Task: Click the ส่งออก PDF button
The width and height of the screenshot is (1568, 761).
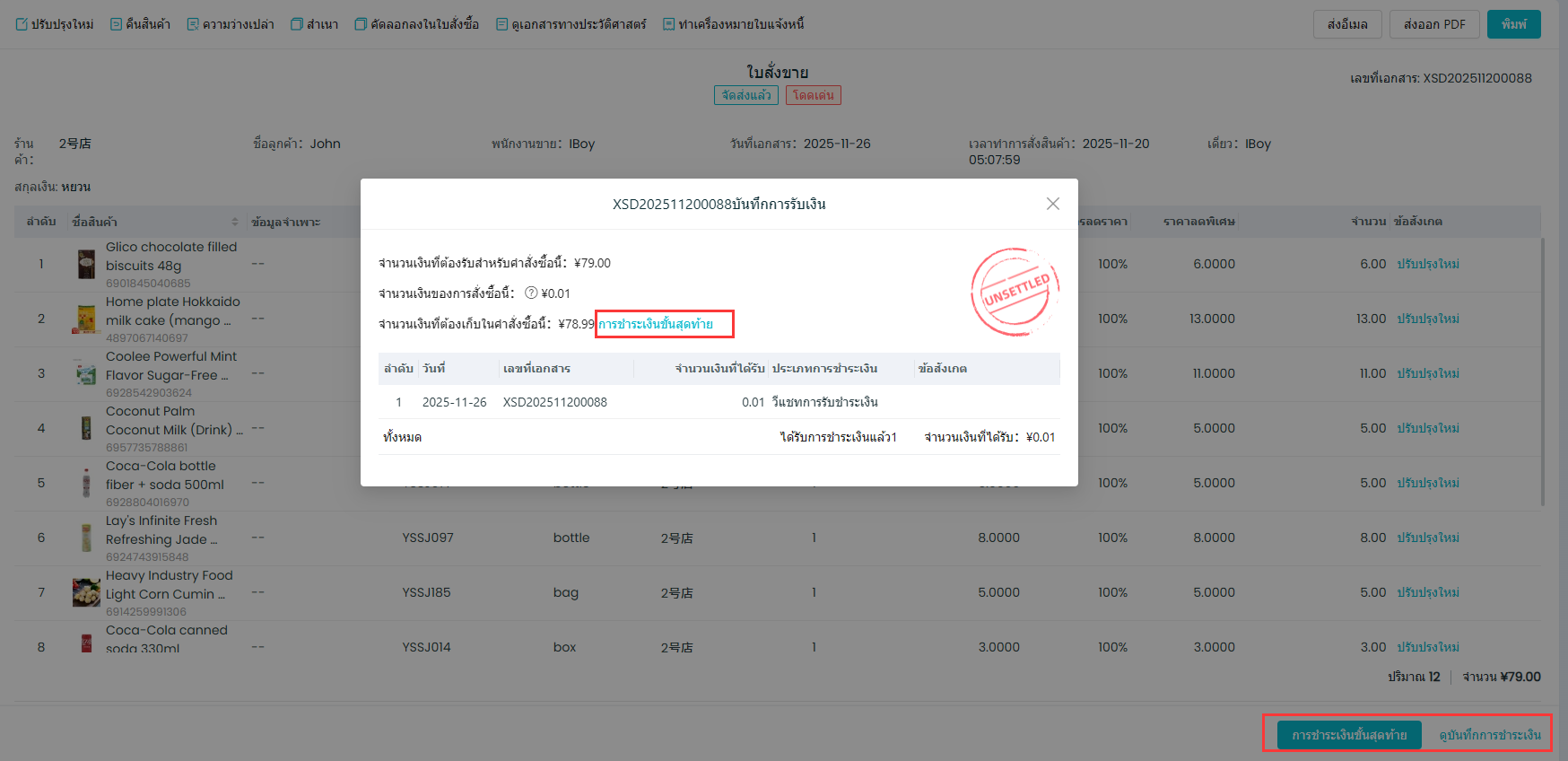Action: (1433, 24)
